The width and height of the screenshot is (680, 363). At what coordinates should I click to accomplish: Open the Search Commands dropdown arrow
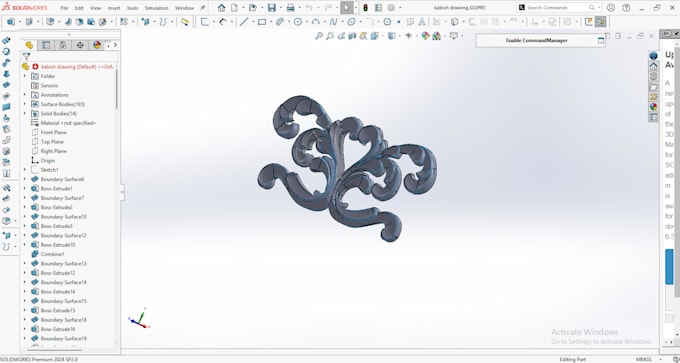pyautogui.click(x=599, y=8)
